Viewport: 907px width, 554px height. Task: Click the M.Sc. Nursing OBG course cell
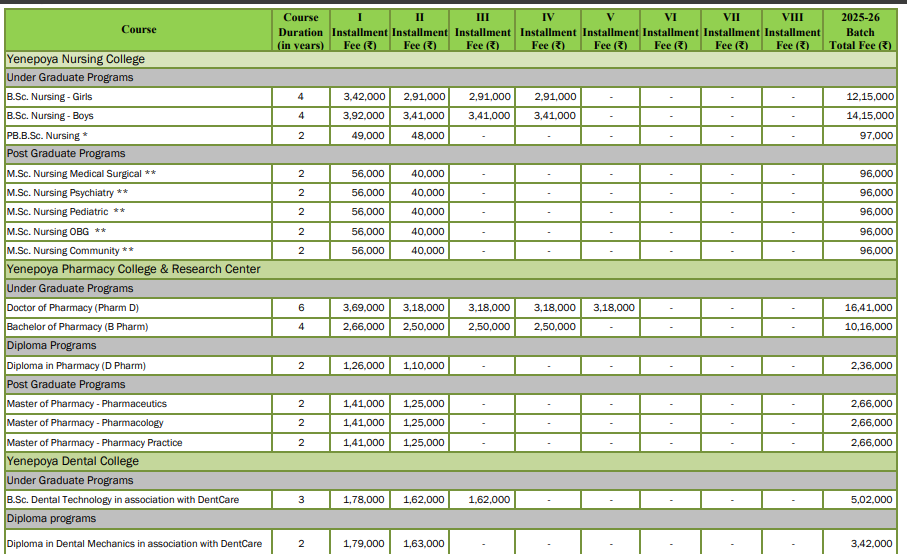pyautogui.click(x=56, y=231)
